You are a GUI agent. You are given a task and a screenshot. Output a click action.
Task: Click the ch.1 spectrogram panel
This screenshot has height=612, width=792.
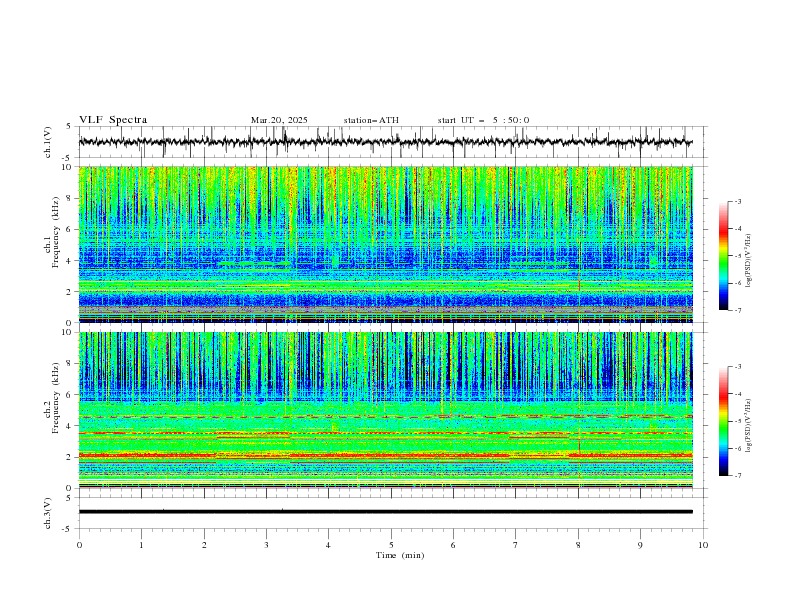point(385,244)
